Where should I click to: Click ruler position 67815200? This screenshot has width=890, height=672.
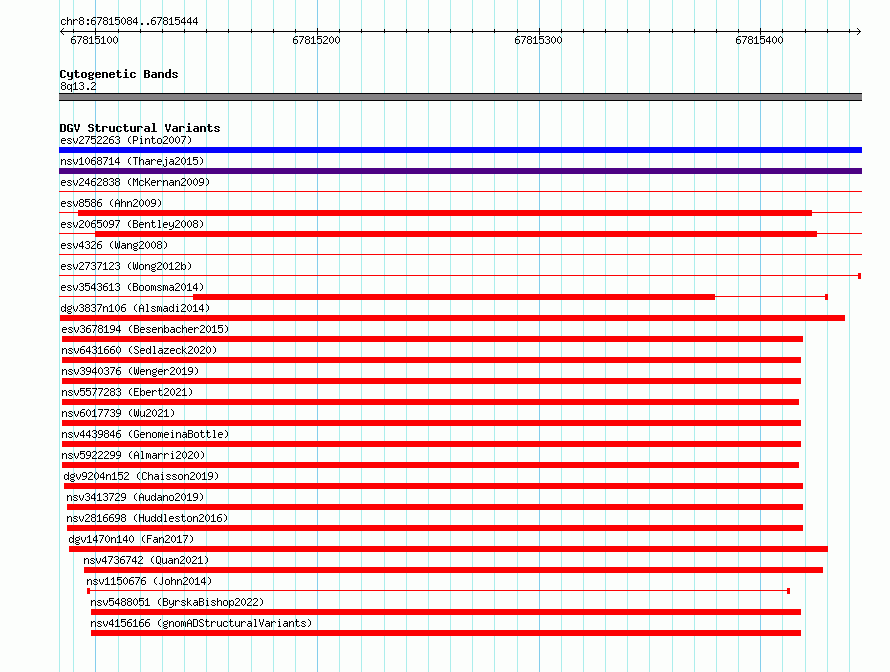click(316, 40)
